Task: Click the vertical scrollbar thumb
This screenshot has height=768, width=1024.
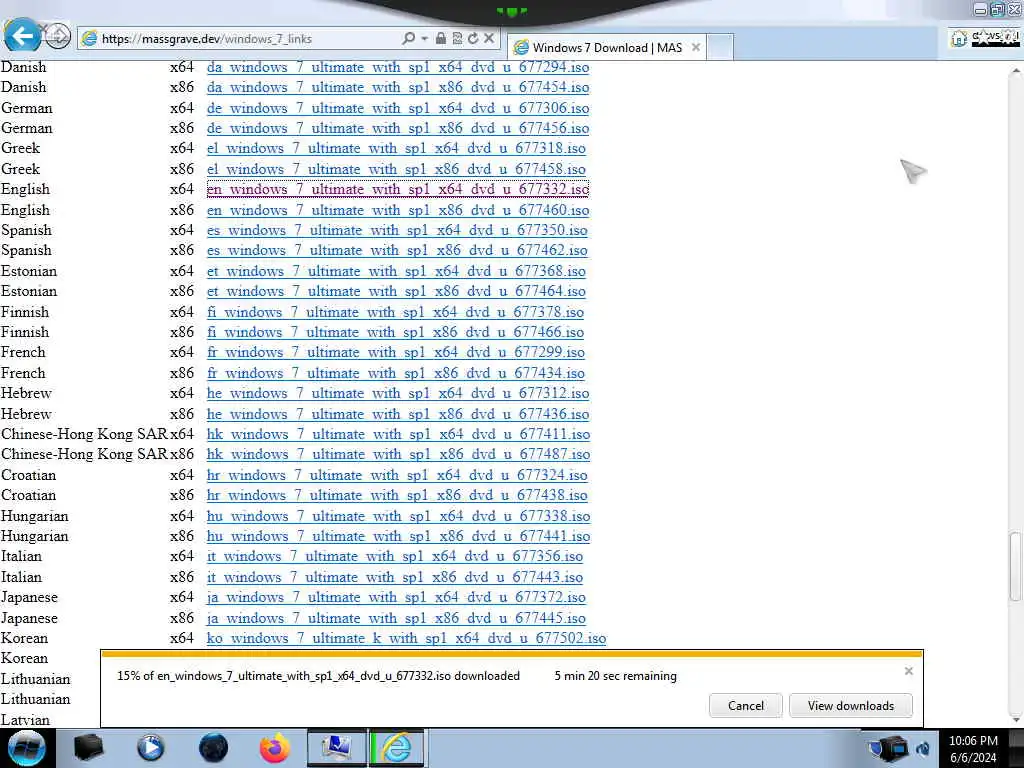Action: 1015,566
